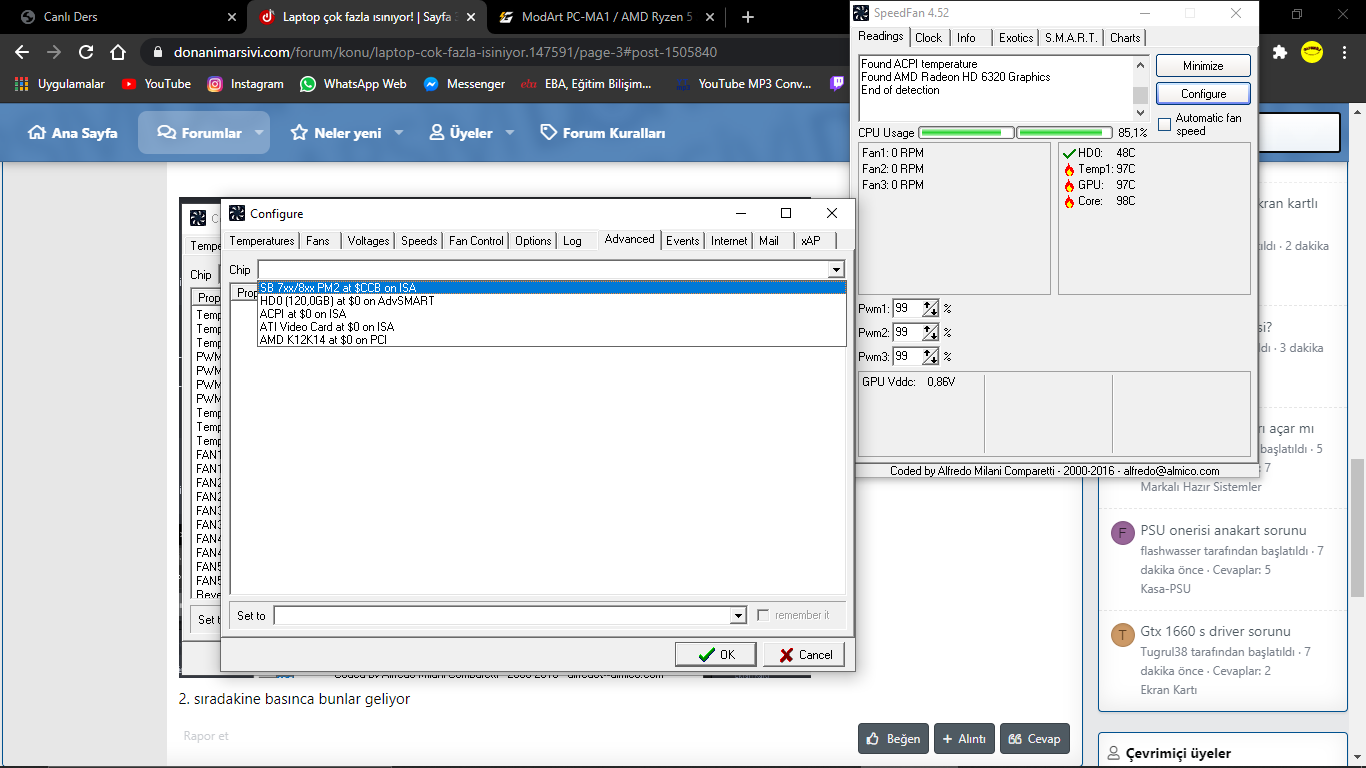Open the EBA, Eğitim Bilişim bookmark
The image size is (1366, 768).
pos(587,84)
